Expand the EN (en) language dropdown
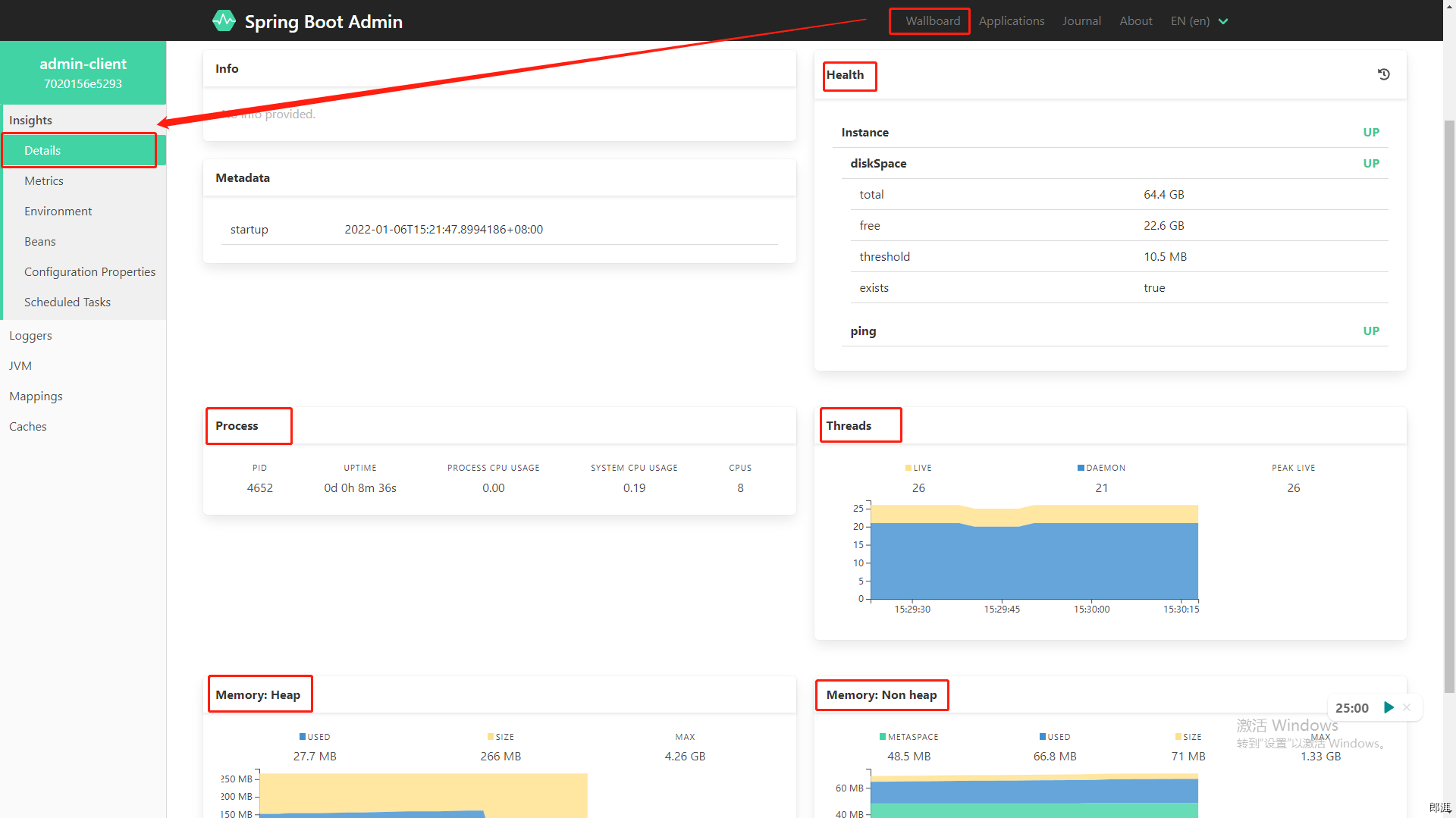 tap(1199, 21)
